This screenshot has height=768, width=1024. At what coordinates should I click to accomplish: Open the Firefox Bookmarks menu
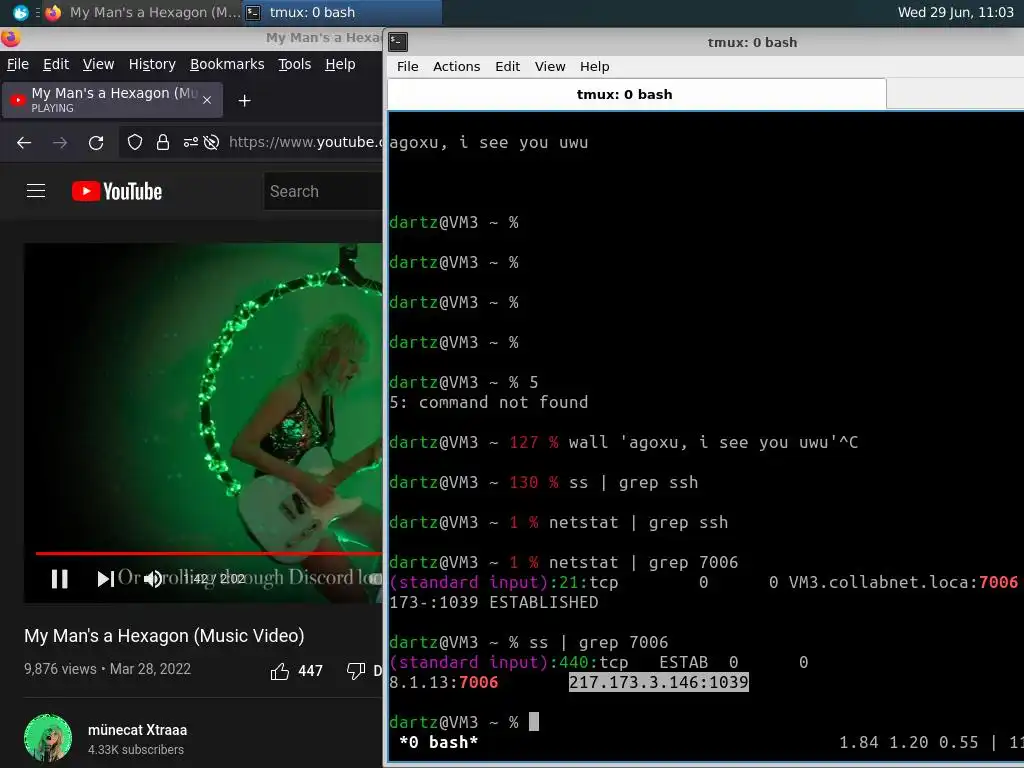coord(227,64)
